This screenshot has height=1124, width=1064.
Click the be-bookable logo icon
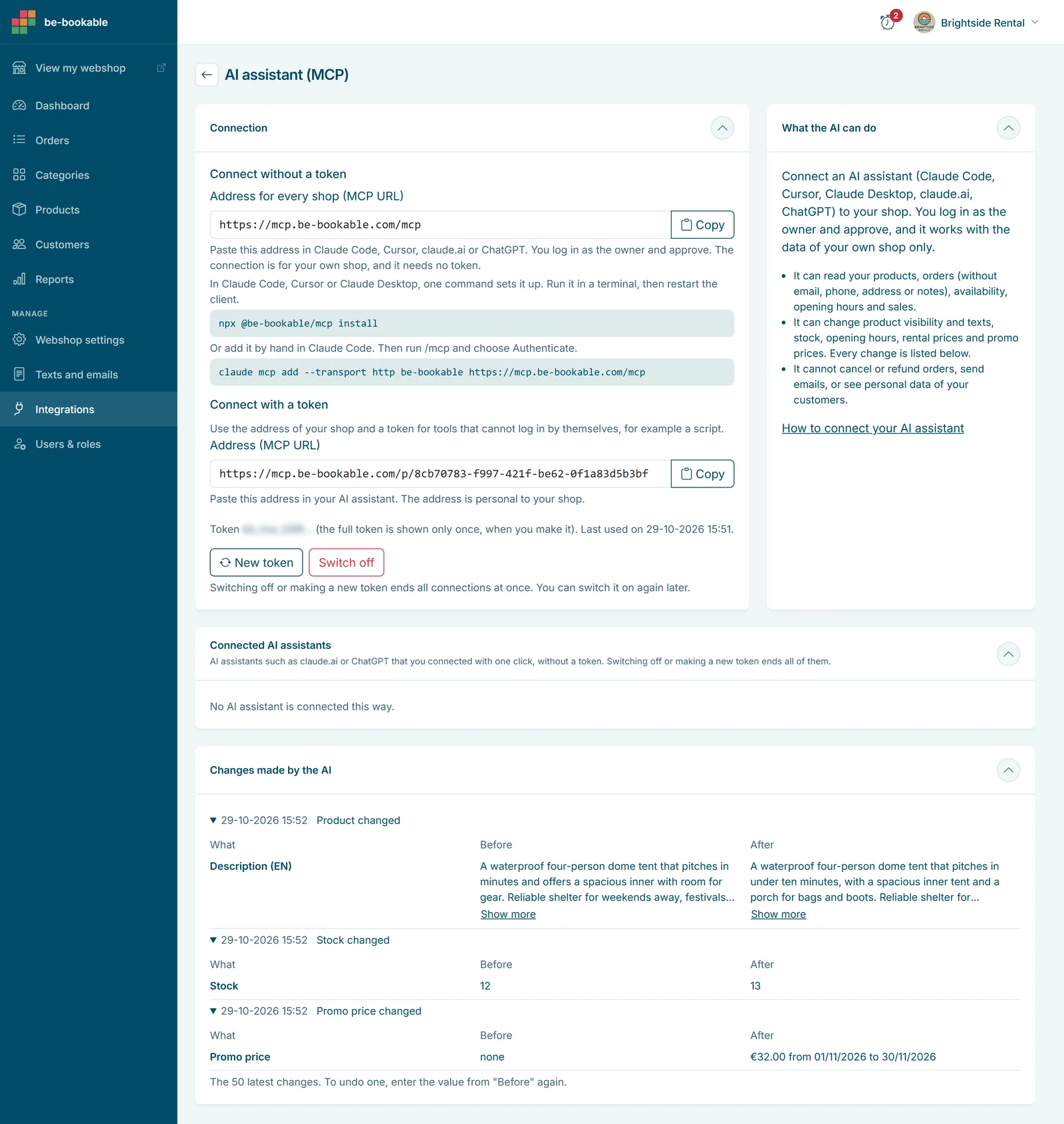(23, 22)
